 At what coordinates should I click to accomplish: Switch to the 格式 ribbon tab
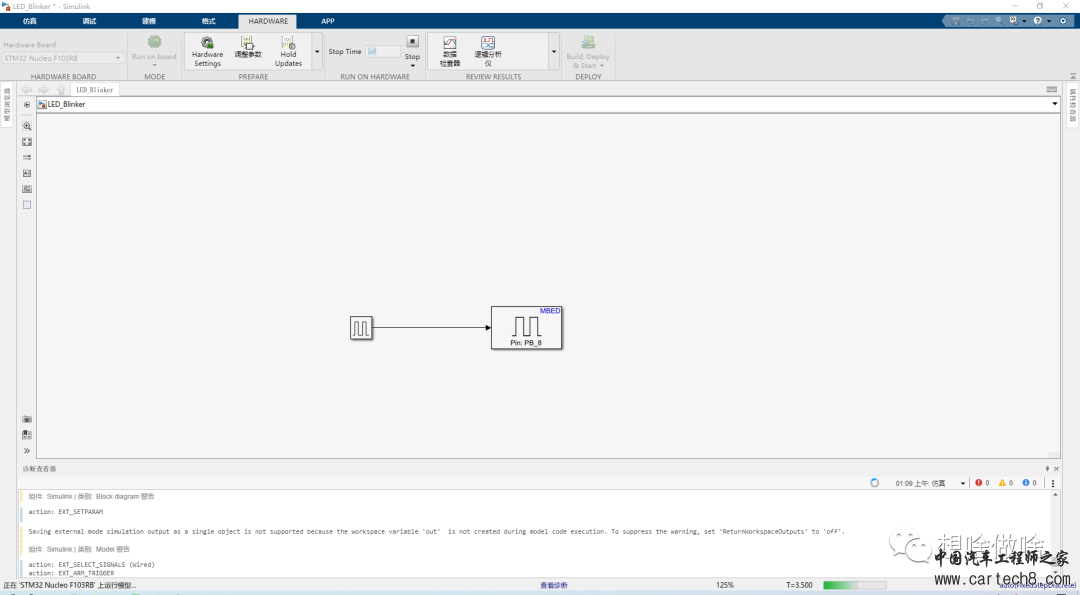pos(209,21)
